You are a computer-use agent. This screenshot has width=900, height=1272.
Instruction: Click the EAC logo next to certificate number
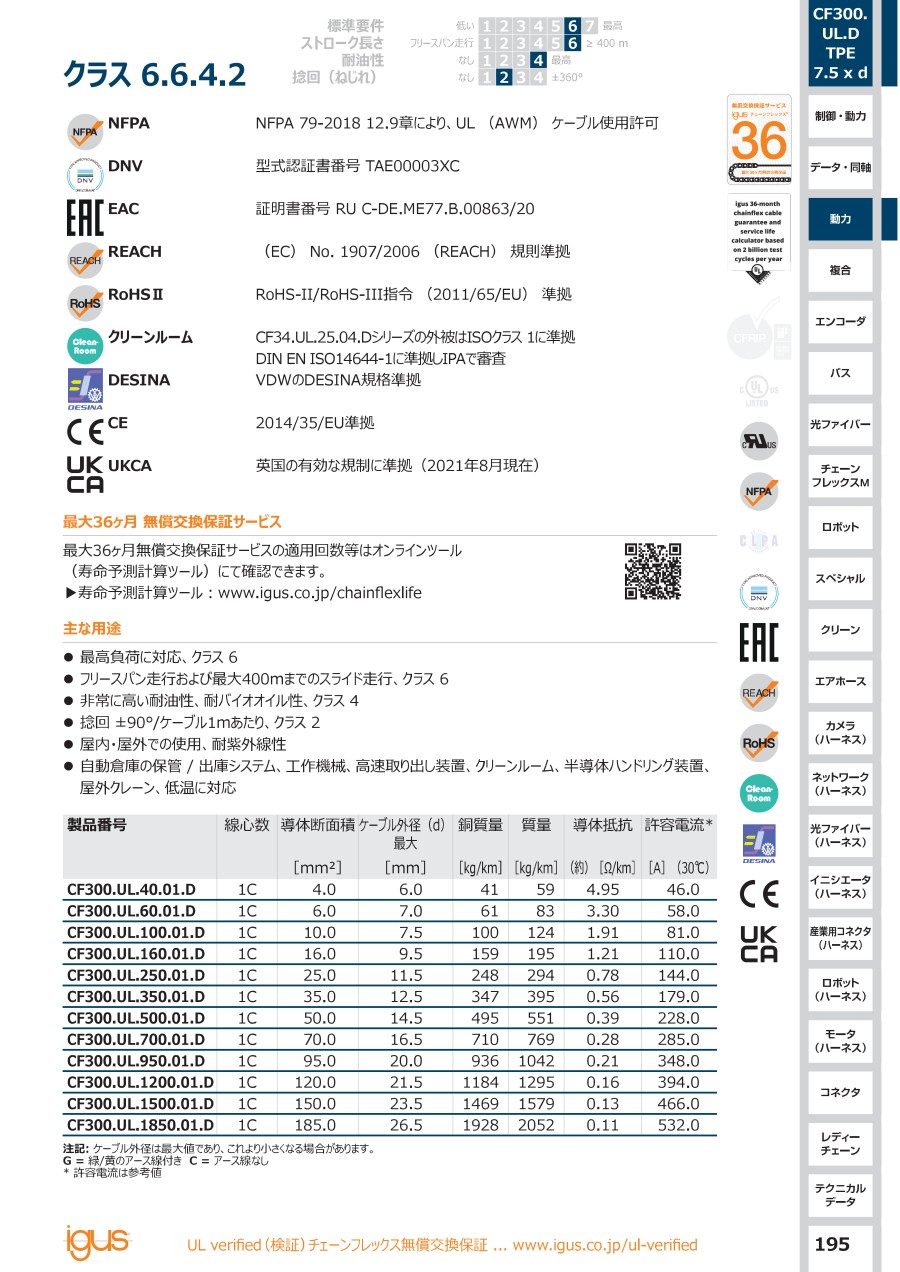coord(85,217)
